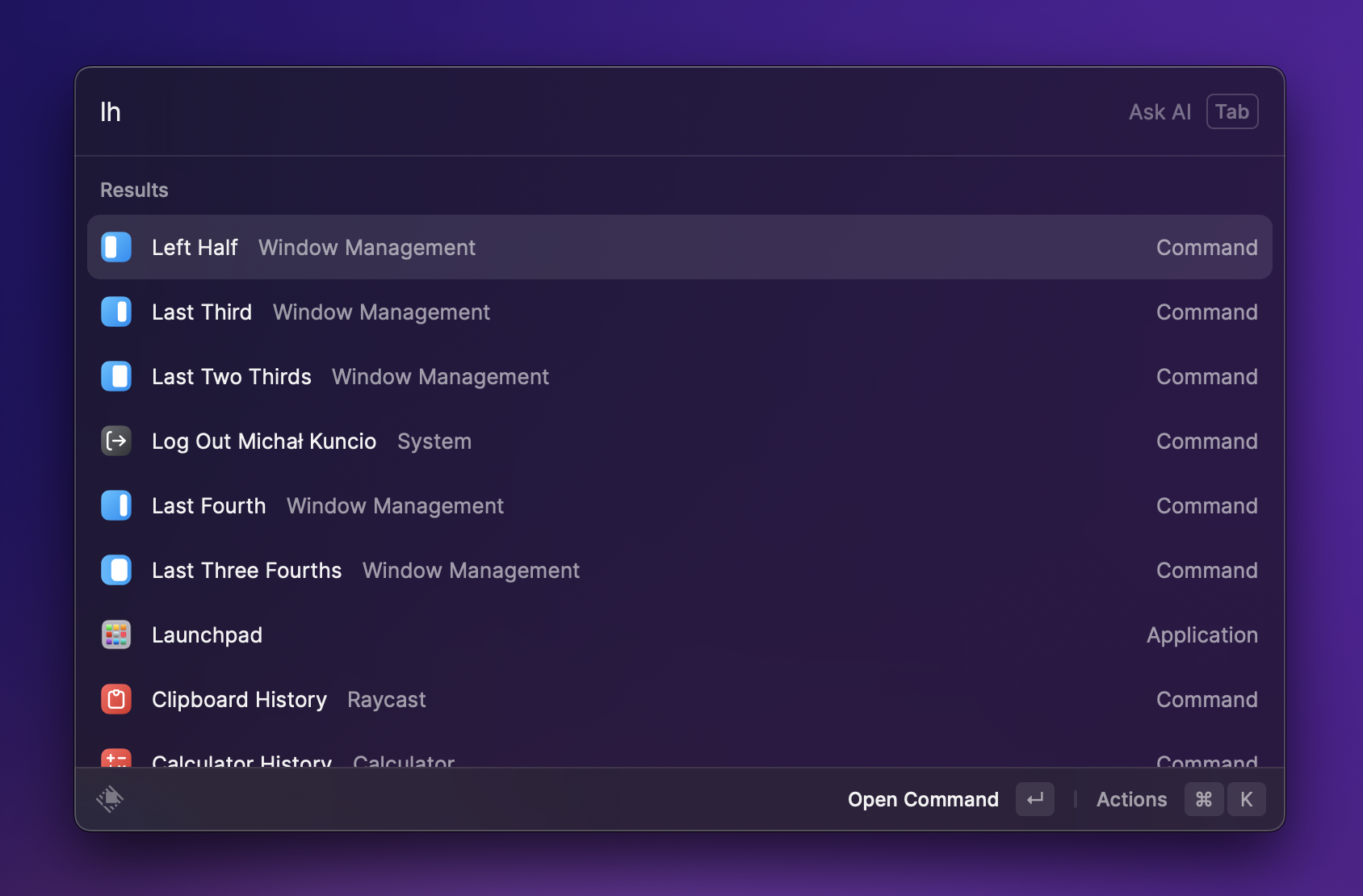Select the "Last Fourth" result title

[208, 505]
